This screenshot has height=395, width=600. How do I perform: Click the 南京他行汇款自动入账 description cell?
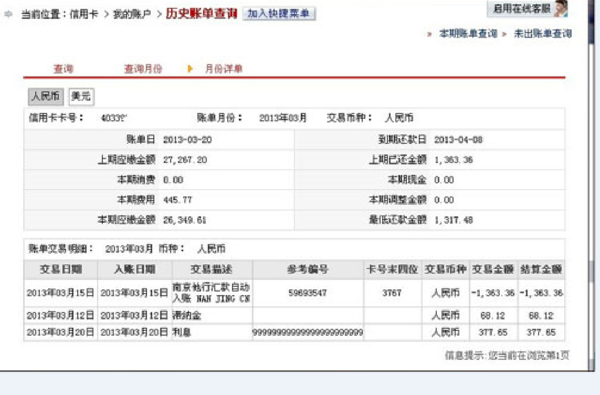pos(212,293)
